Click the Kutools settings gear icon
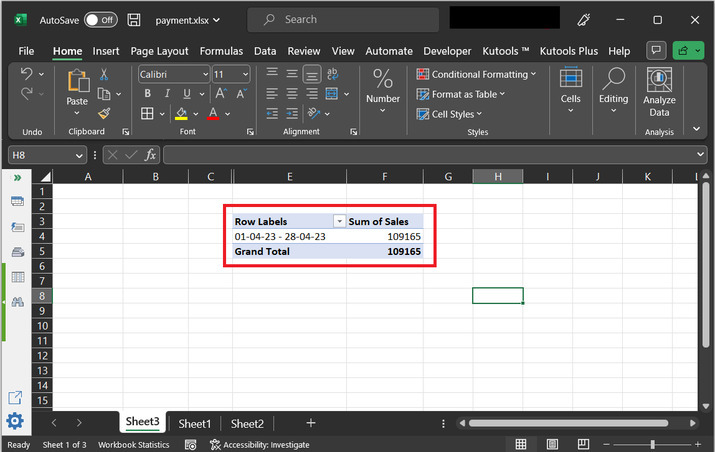 point(16,420)
